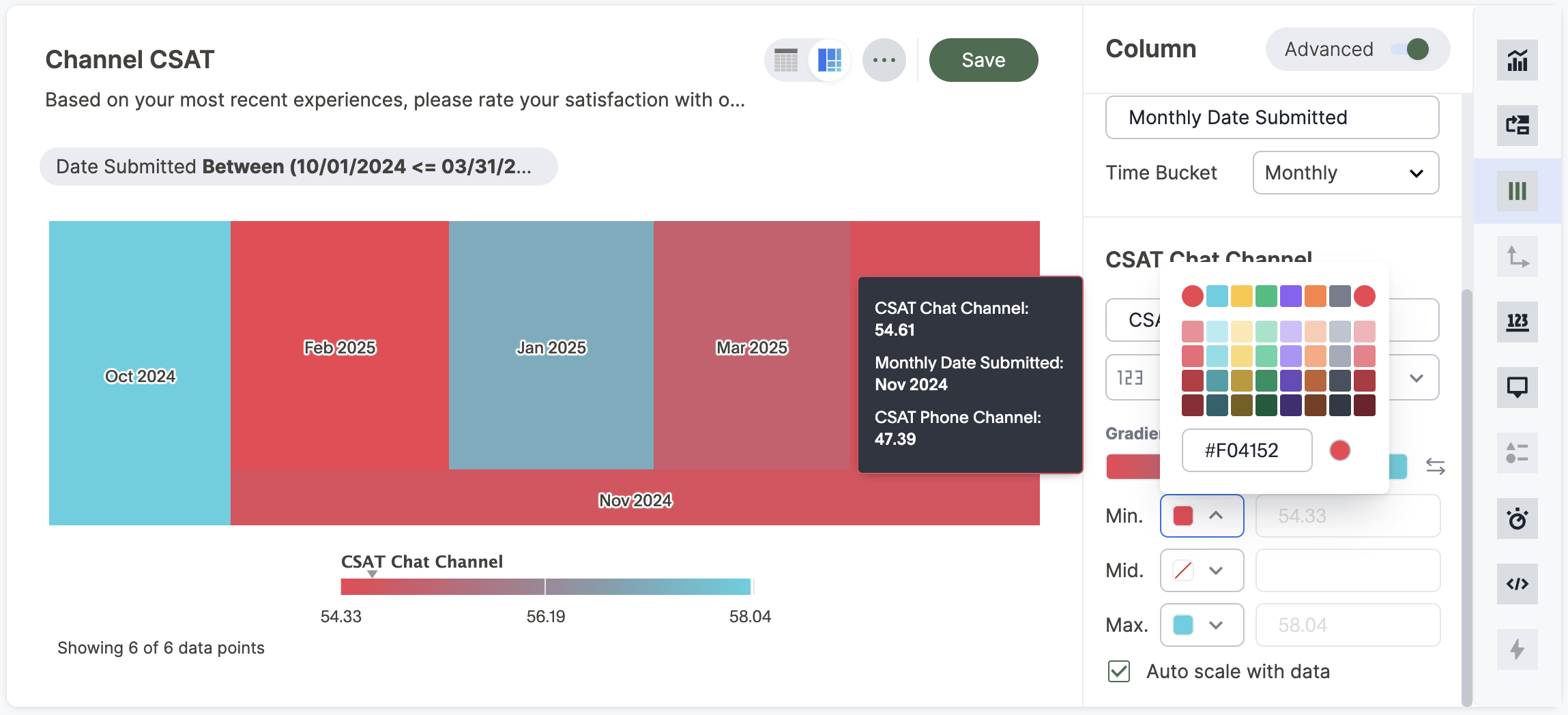The image size is (1568, 715).
Task: Click the swap gradient direction icon
Action: point(1435,467)
